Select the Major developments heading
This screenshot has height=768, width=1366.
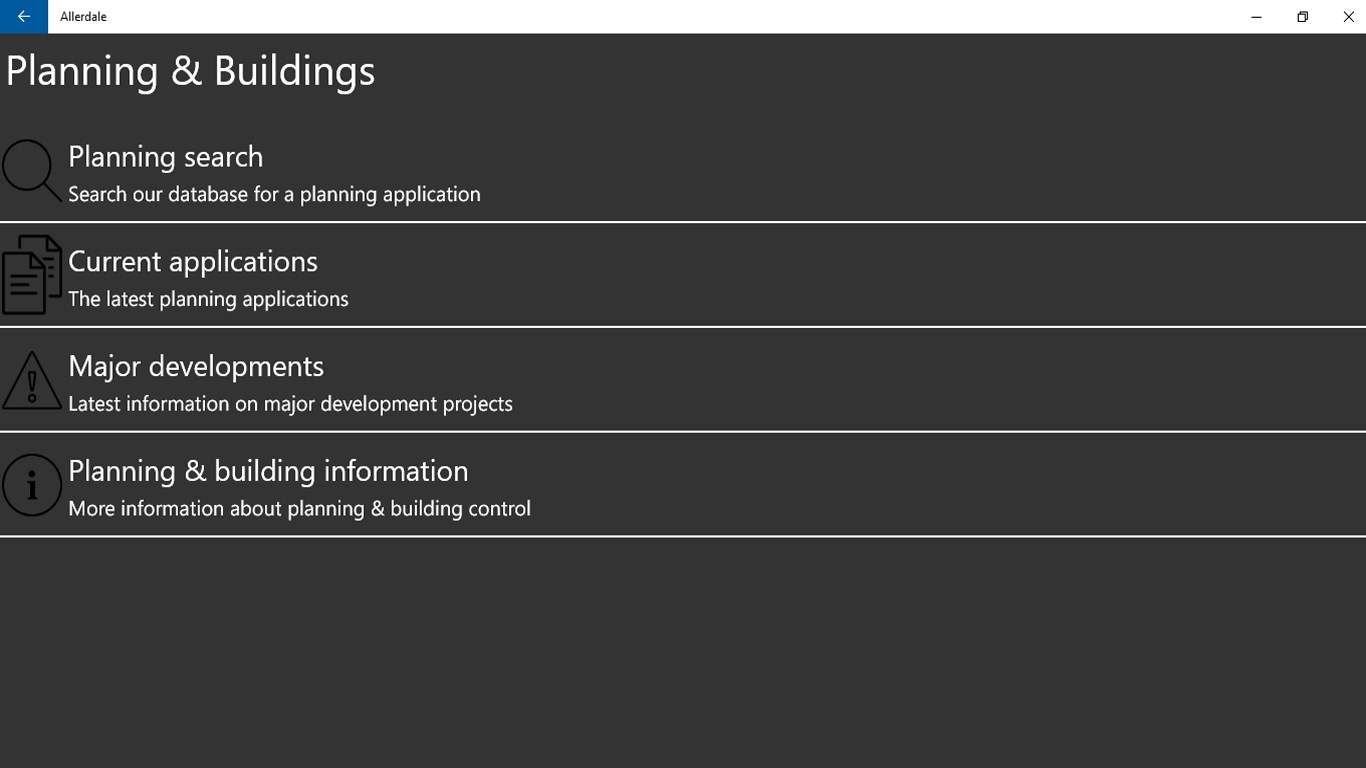[x=196, y=367]
